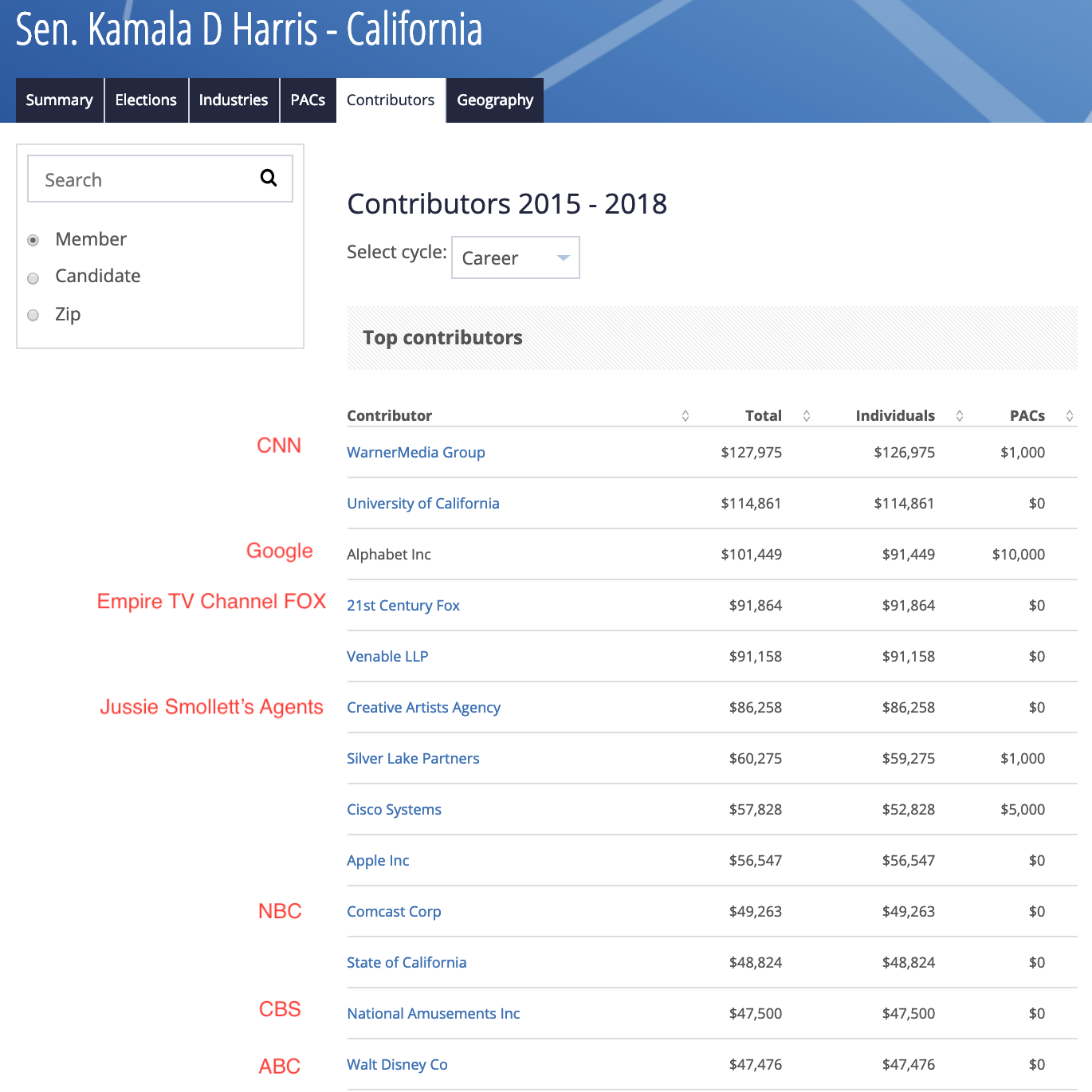The height and width of the screenshot is (1092, 1092).
Task: Click the $60,275 total for Silver Lake Partners
Action: pos(756,759)
